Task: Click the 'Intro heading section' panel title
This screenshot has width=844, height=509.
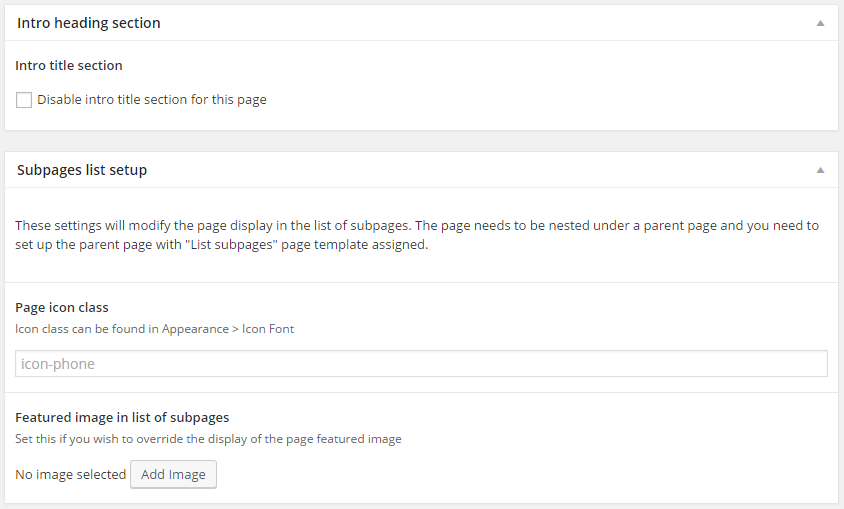Action: tap(89, 23)
